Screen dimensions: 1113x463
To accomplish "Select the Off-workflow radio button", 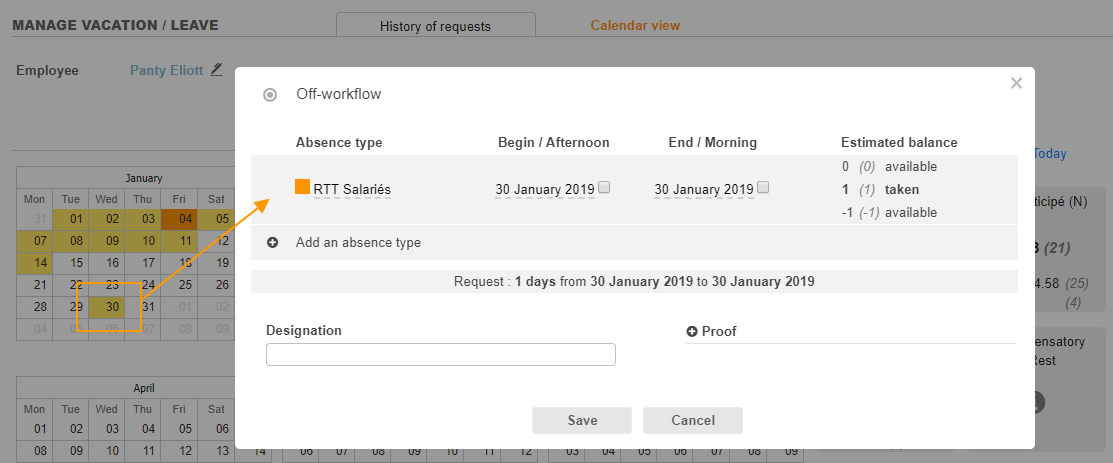I will point(270,95).
